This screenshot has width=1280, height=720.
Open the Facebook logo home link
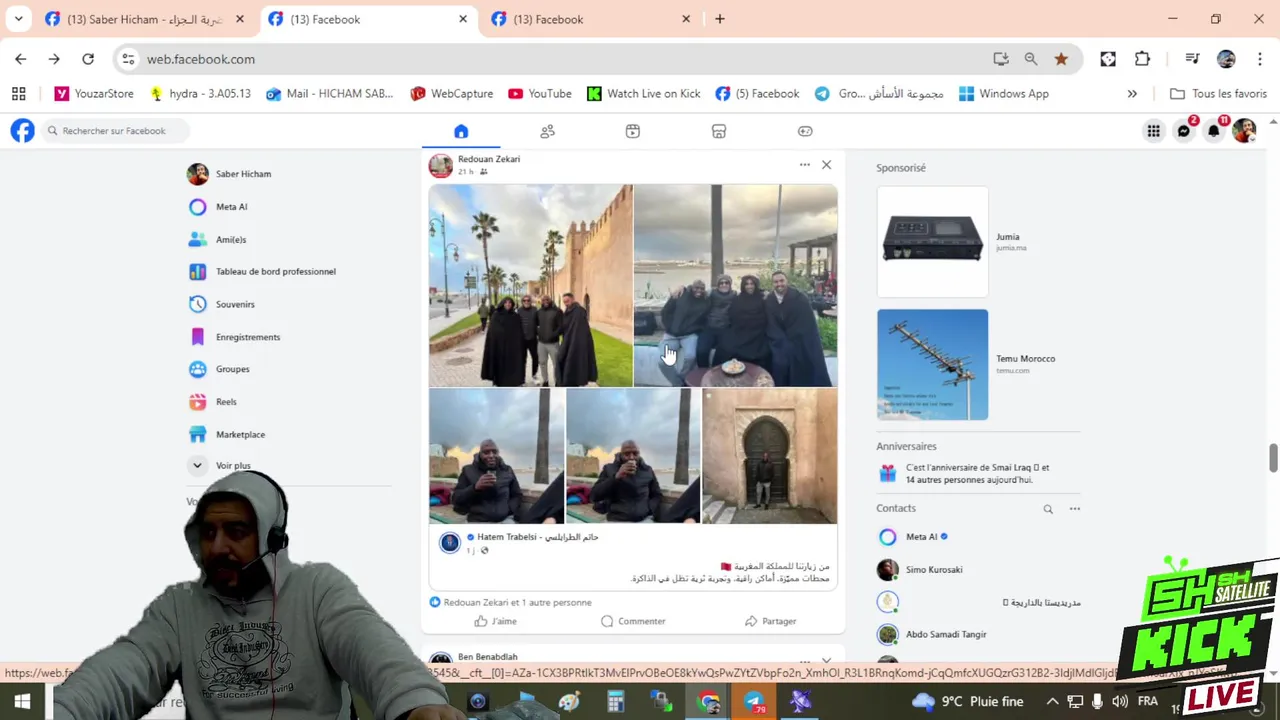coord(22,131)
